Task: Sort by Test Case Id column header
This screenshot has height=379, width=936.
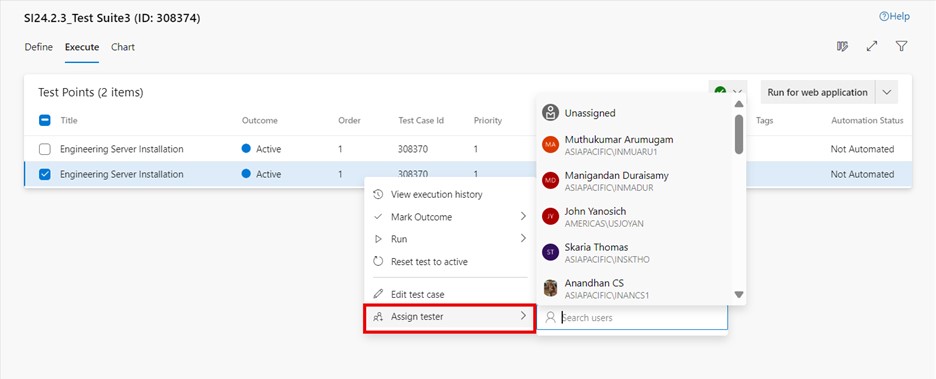Action: coord(421,120)
